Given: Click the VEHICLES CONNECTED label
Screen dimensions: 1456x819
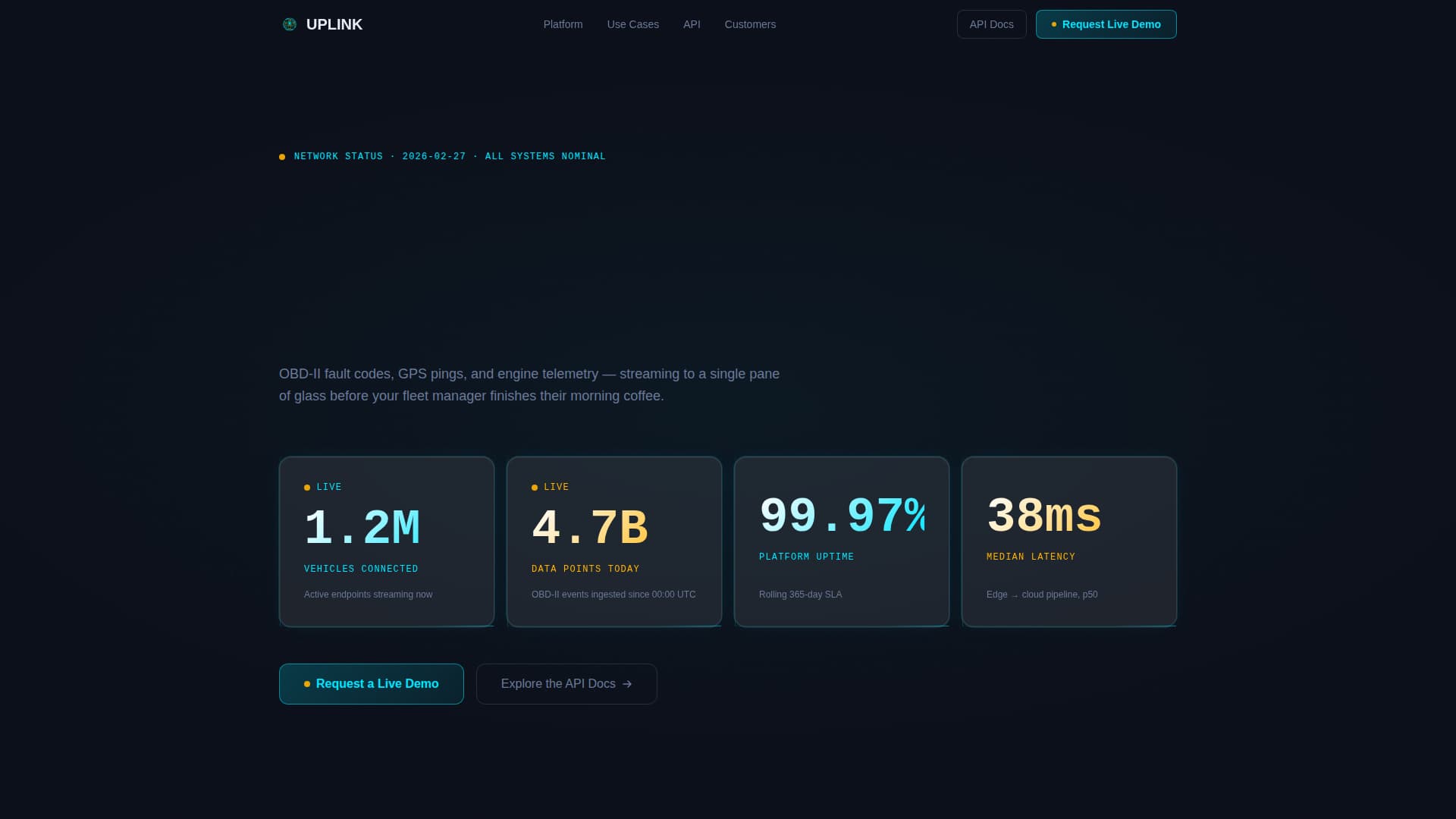Looking at the screenshot, I should [361, 569].
